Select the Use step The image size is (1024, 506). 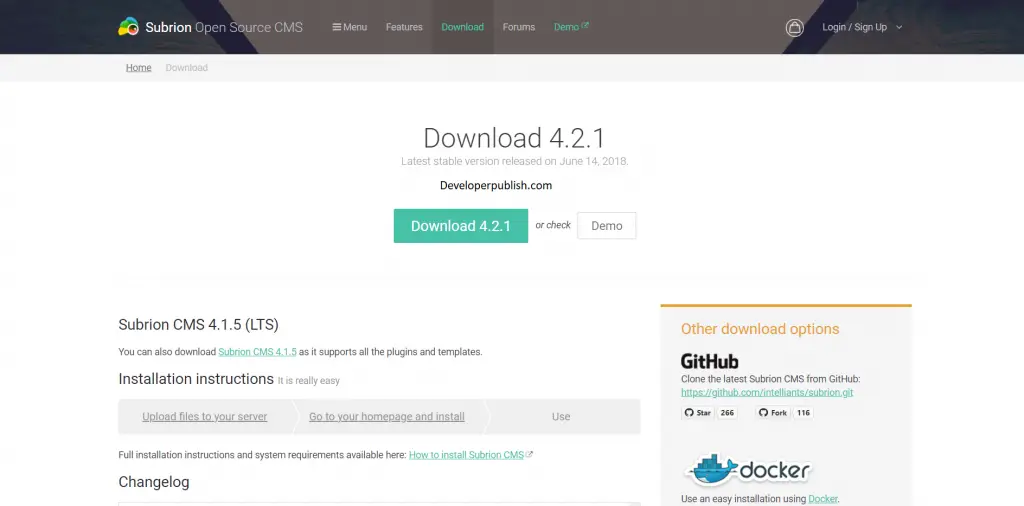(561, 417)
